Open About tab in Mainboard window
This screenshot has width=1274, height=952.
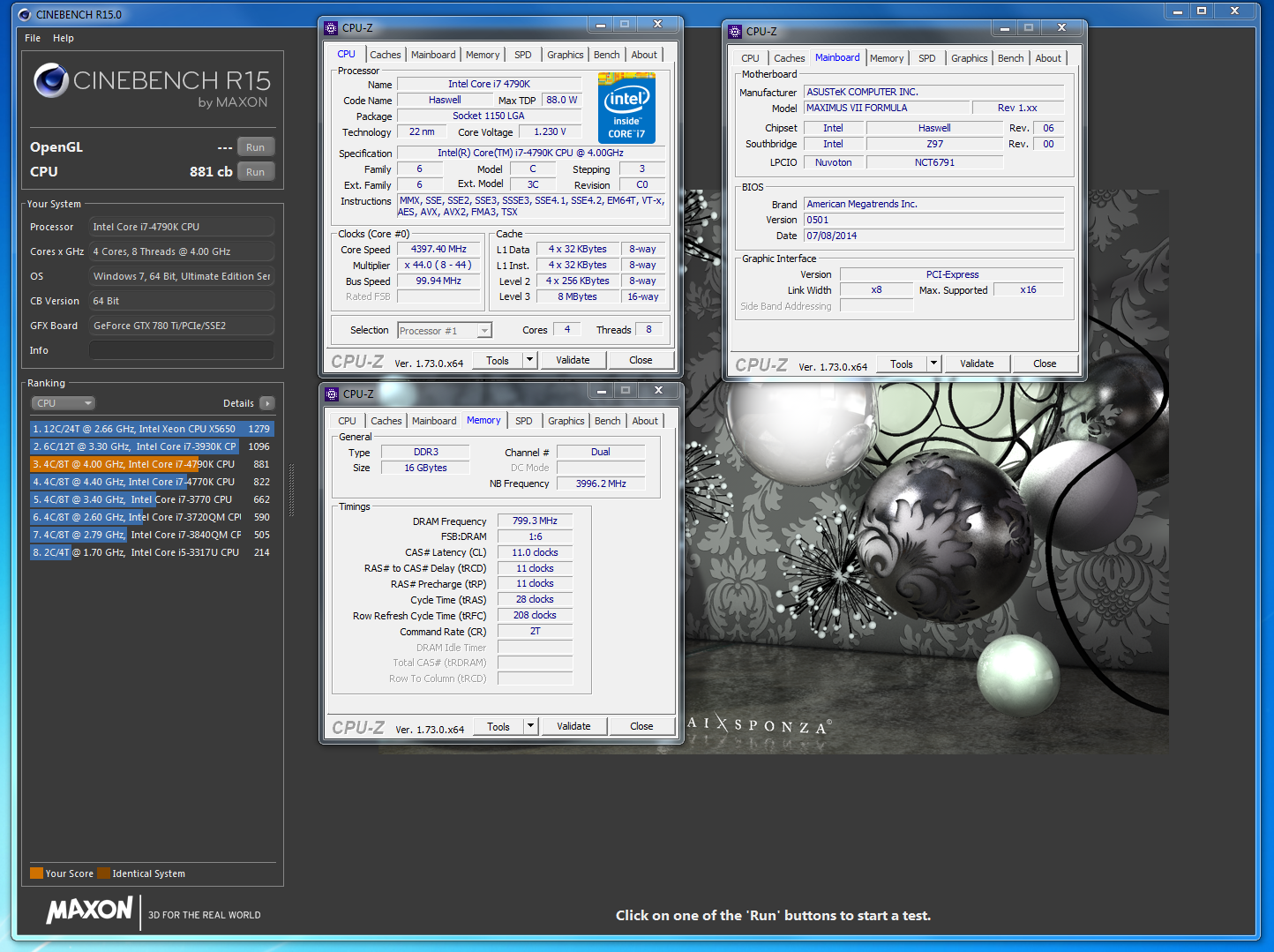[1048, 58]
